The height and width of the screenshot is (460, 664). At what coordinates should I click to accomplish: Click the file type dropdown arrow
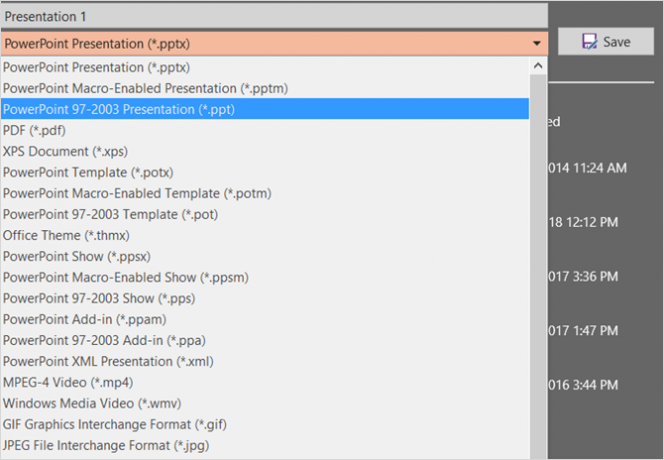537,43
